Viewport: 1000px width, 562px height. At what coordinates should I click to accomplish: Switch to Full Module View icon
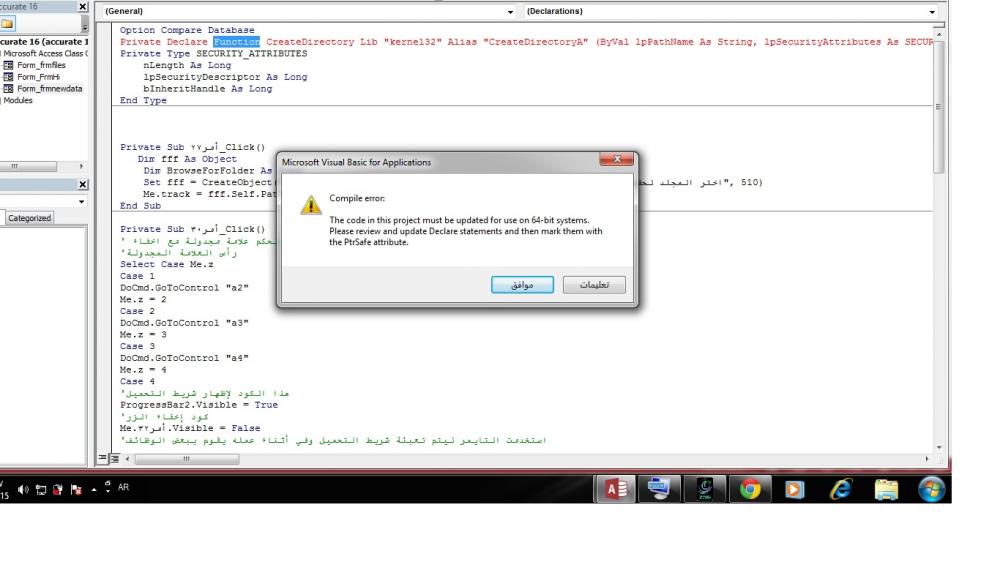click(x=115, y=458)
